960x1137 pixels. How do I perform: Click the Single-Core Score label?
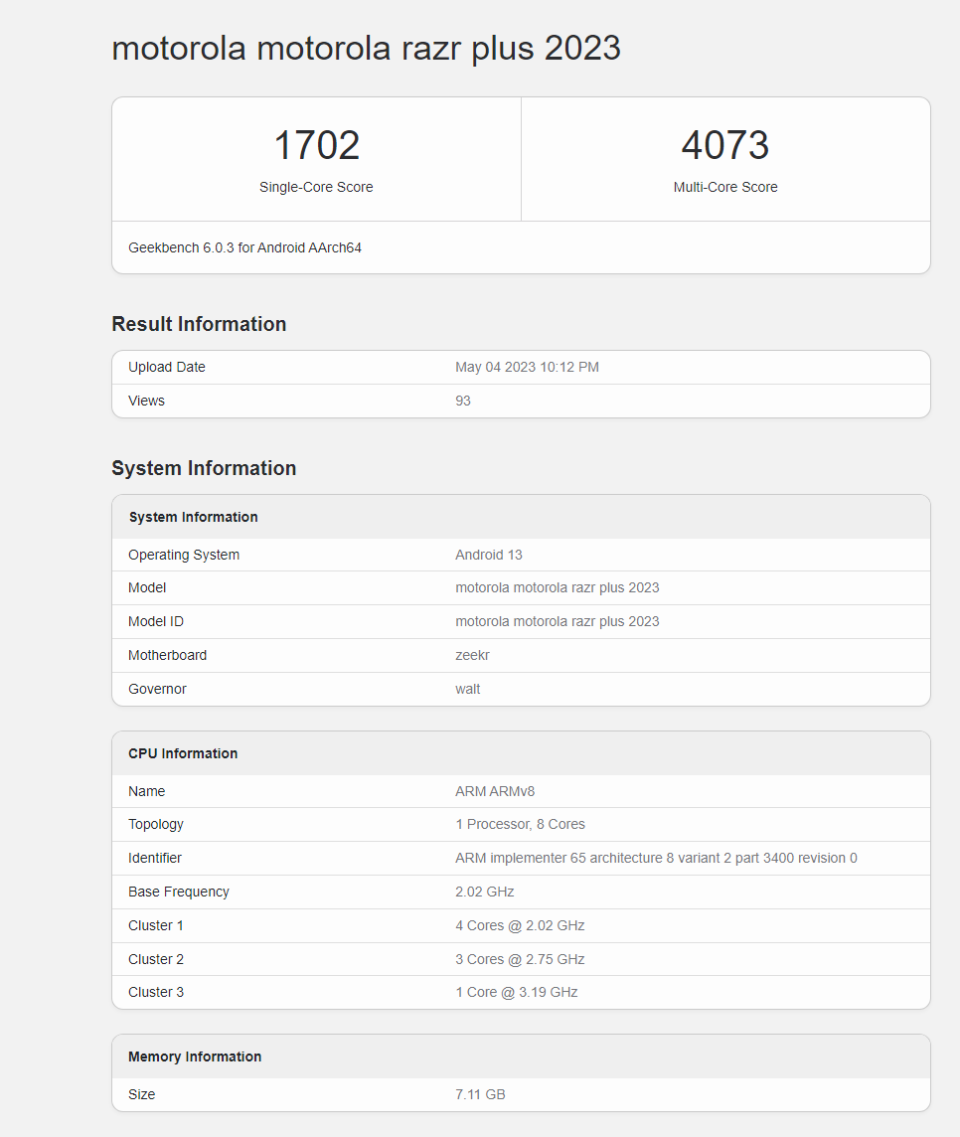point(316,187)
